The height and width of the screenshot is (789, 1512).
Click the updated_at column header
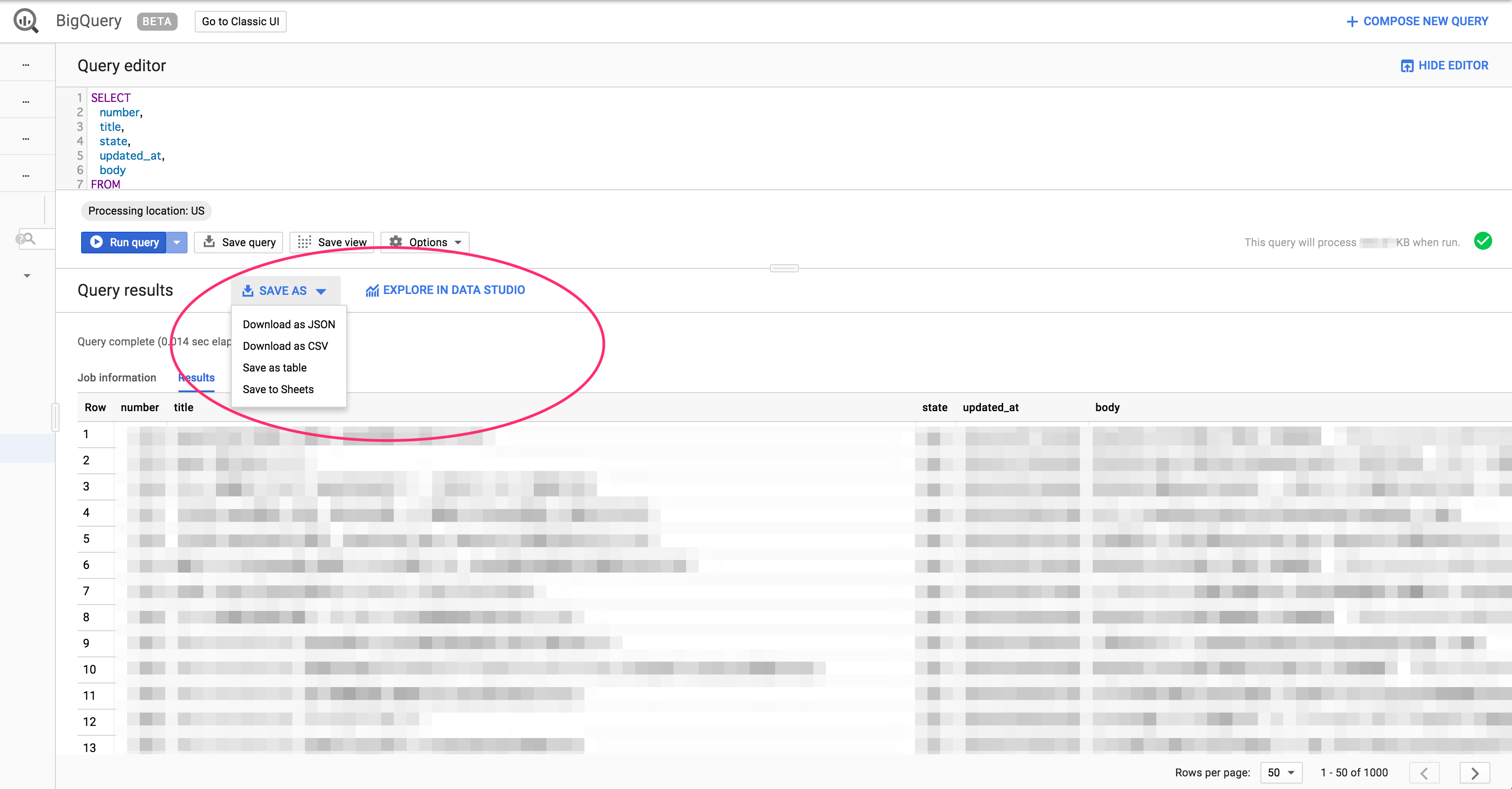point(991,408)
